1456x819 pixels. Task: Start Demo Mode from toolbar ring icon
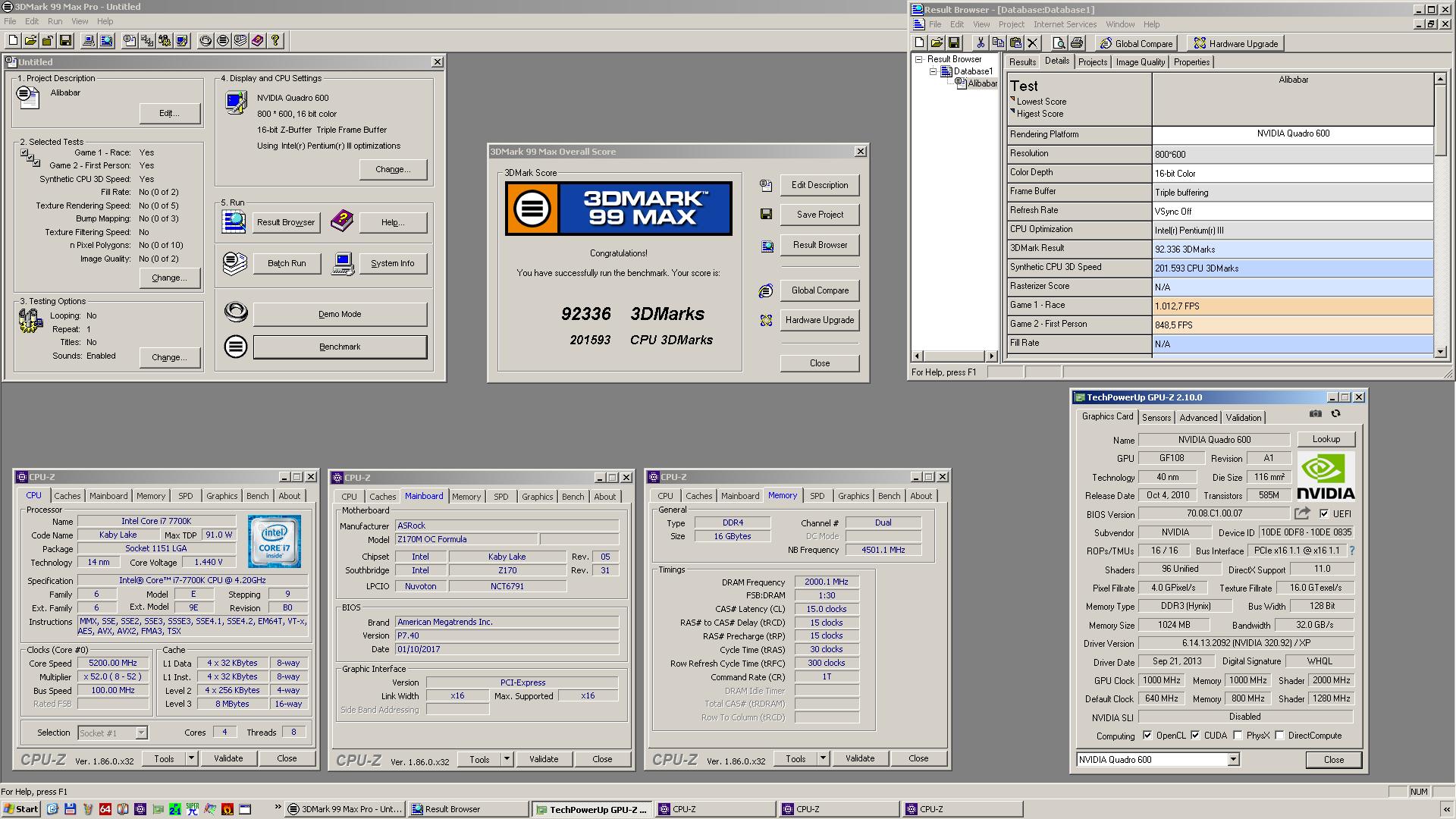(x=206, y=41)
